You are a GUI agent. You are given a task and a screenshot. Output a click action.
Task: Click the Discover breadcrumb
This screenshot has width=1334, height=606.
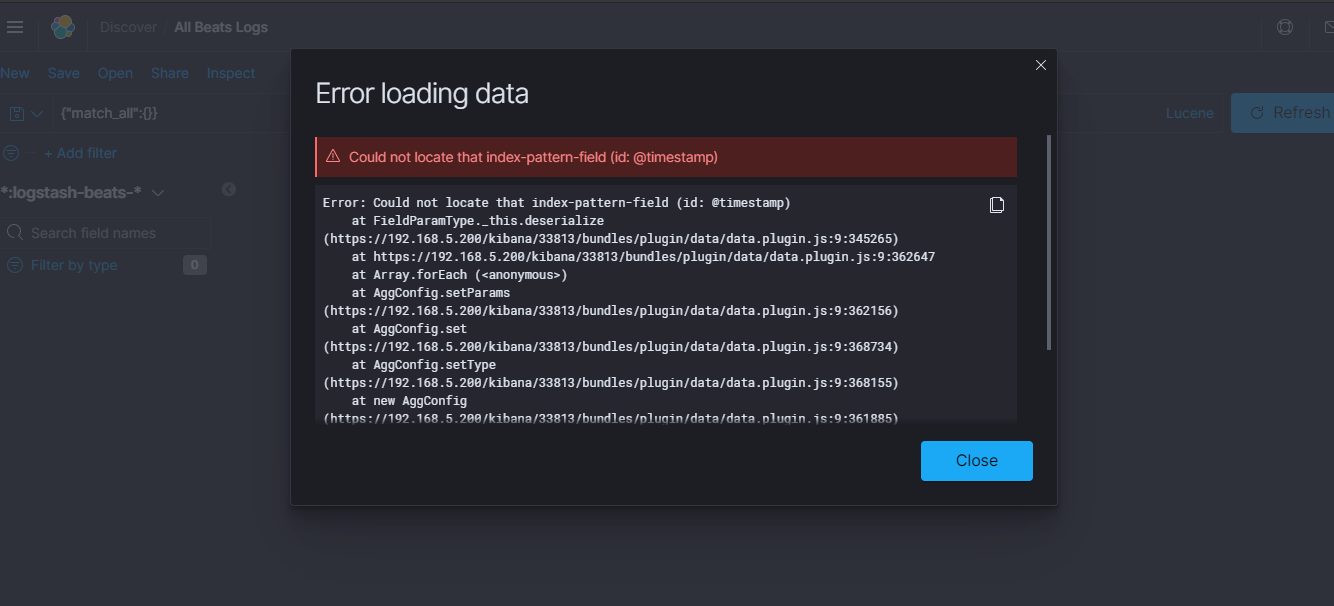[128, 26]
